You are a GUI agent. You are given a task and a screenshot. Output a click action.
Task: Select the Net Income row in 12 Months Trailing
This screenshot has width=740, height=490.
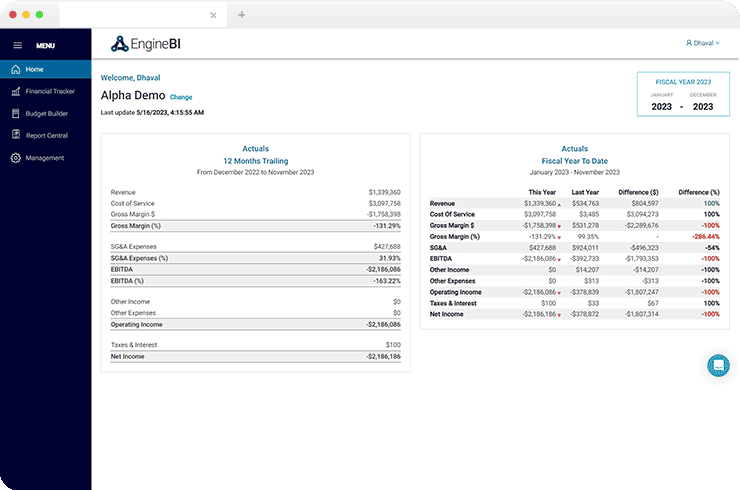click(x=255, y=356)
